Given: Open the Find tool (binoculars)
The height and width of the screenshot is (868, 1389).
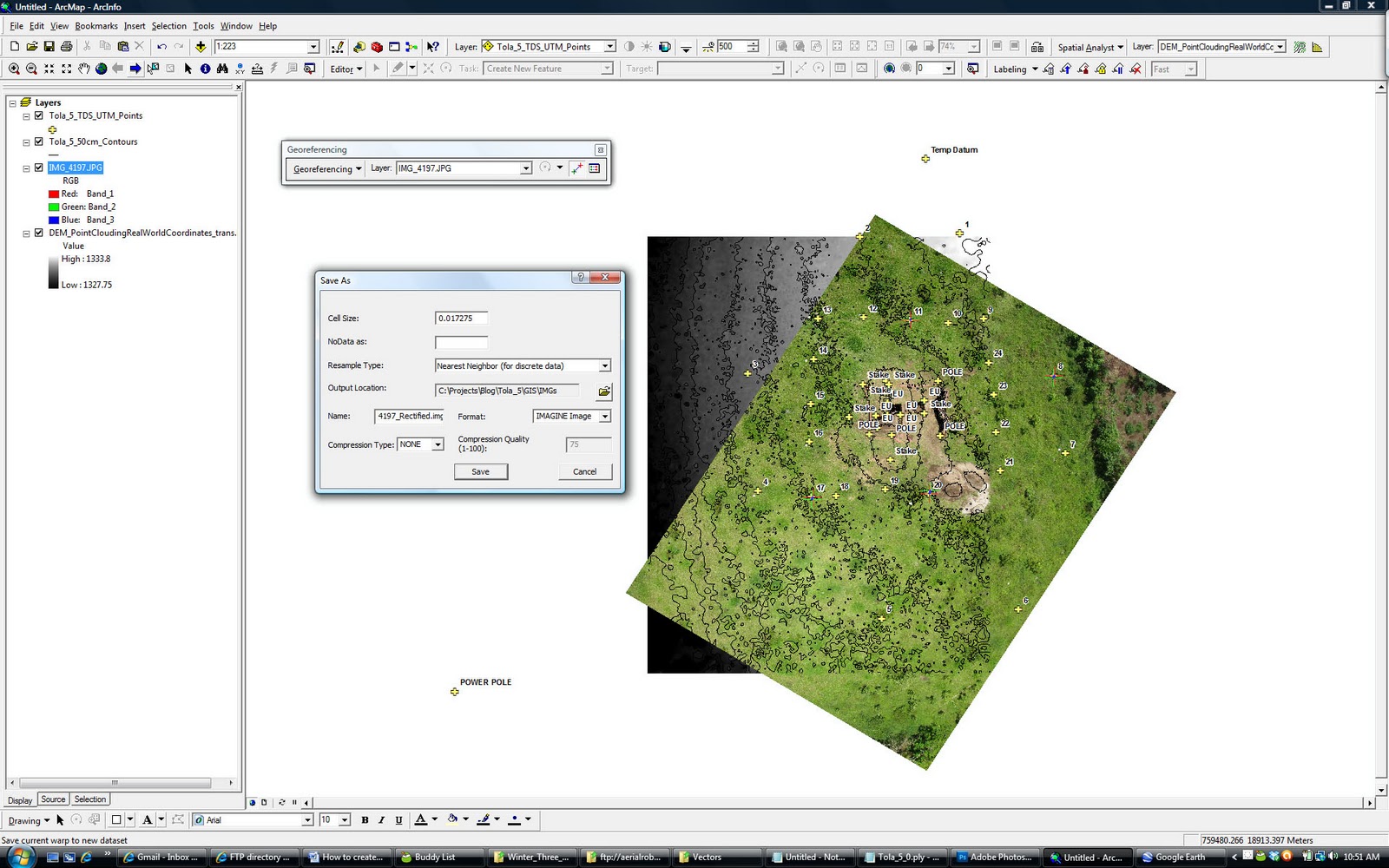Looking at the screenshot, I should (221, 70).
